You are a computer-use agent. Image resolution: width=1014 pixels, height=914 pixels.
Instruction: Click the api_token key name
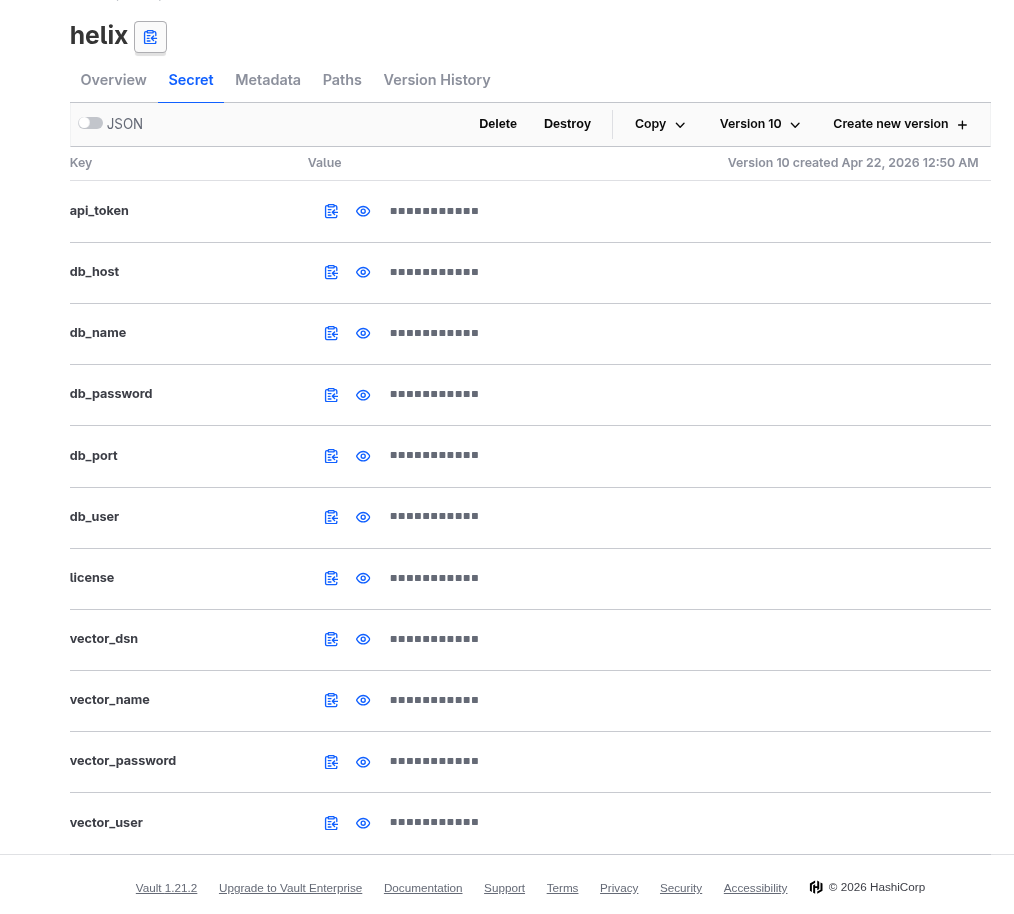point(99,211)
